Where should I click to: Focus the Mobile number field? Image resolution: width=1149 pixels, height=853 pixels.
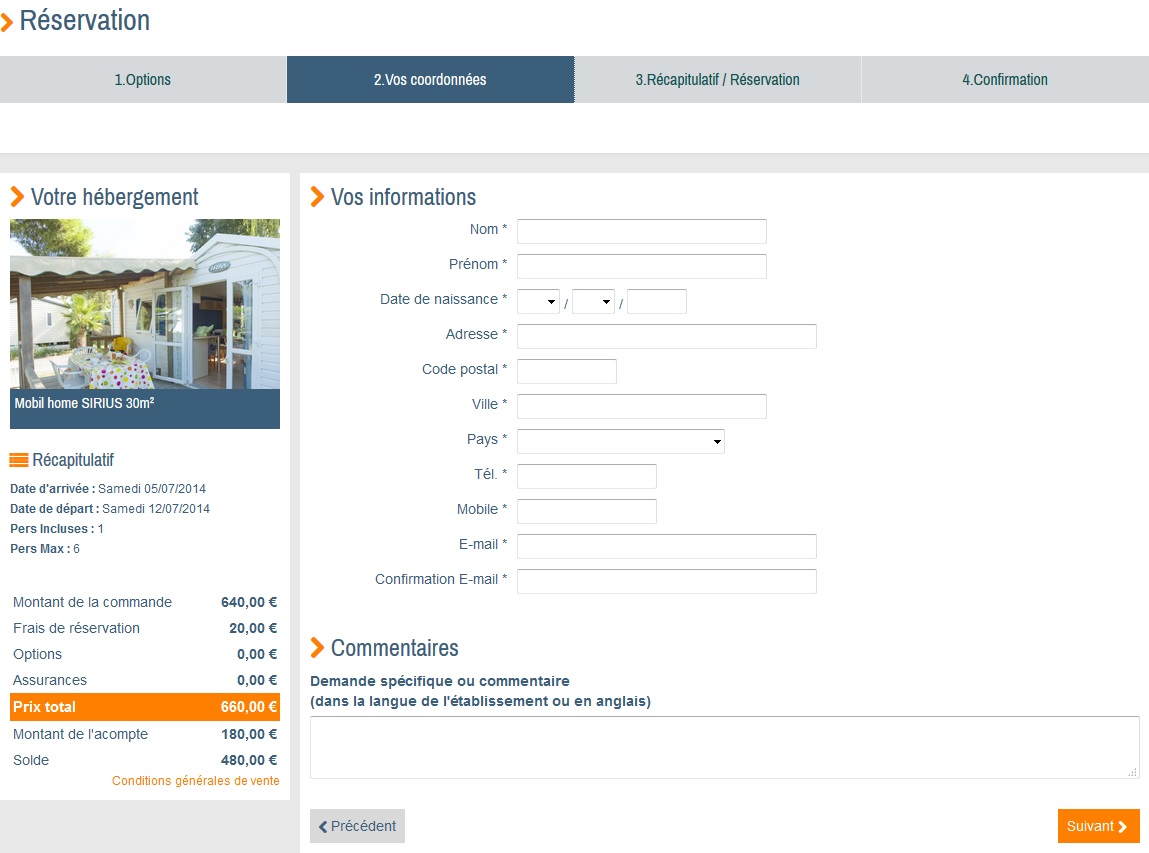click(x=587, y=512)
